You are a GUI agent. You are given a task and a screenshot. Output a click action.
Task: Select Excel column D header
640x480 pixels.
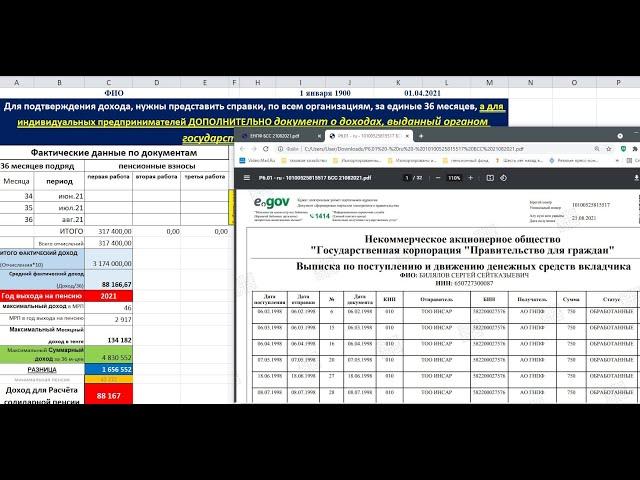point(157,82)
